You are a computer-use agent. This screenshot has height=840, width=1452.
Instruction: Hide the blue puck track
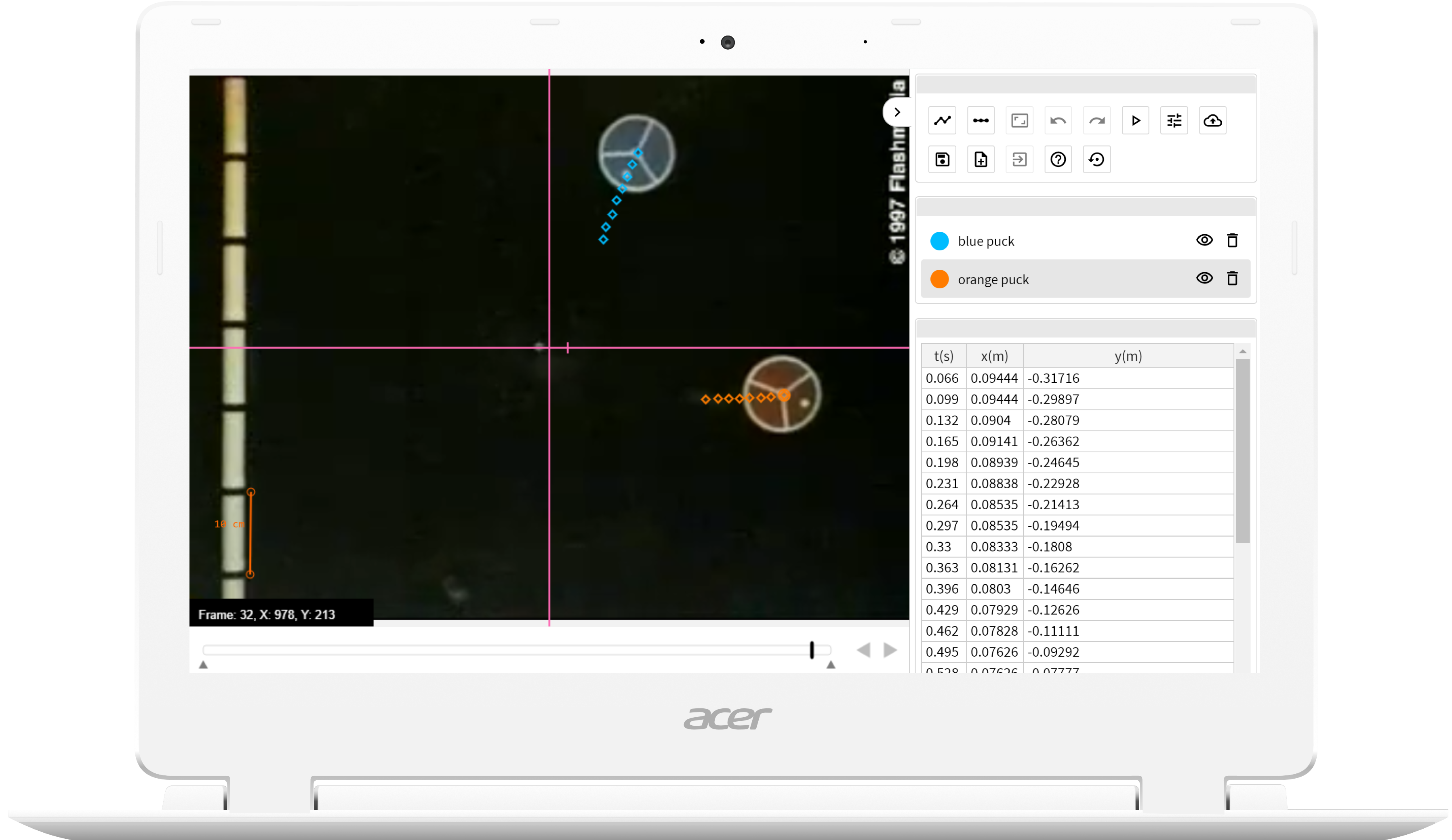[1204, 240]
